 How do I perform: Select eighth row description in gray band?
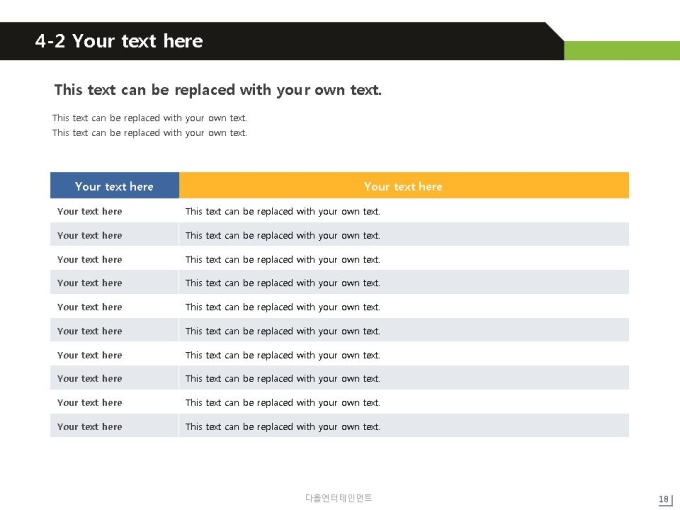pos(283,379)
